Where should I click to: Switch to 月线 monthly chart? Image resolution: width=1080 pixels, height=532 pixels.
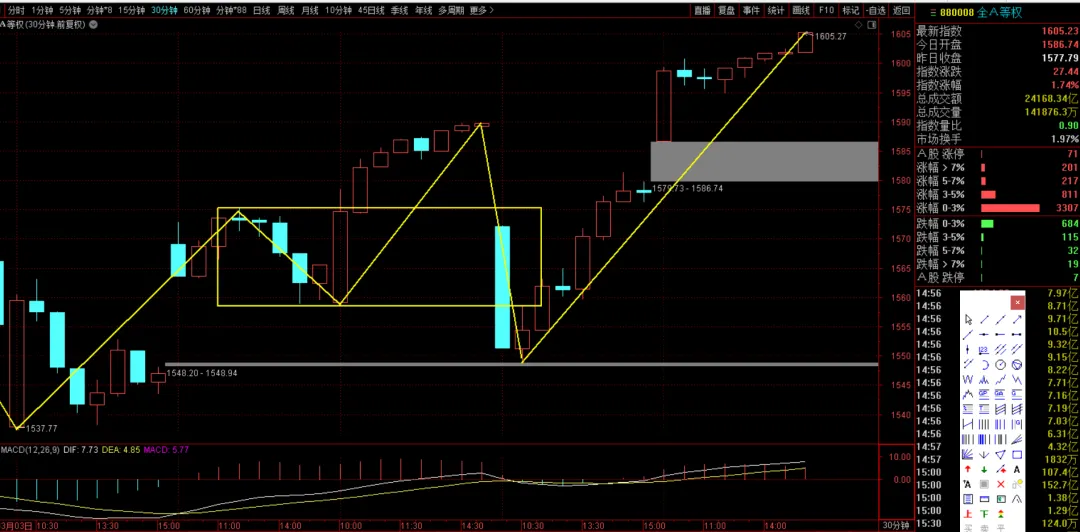coord(310,10)
